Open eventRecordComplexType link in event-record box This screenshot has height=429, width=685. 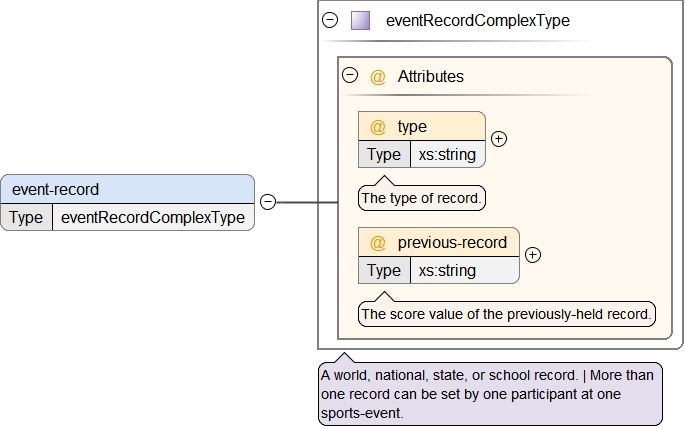[153, 217]
